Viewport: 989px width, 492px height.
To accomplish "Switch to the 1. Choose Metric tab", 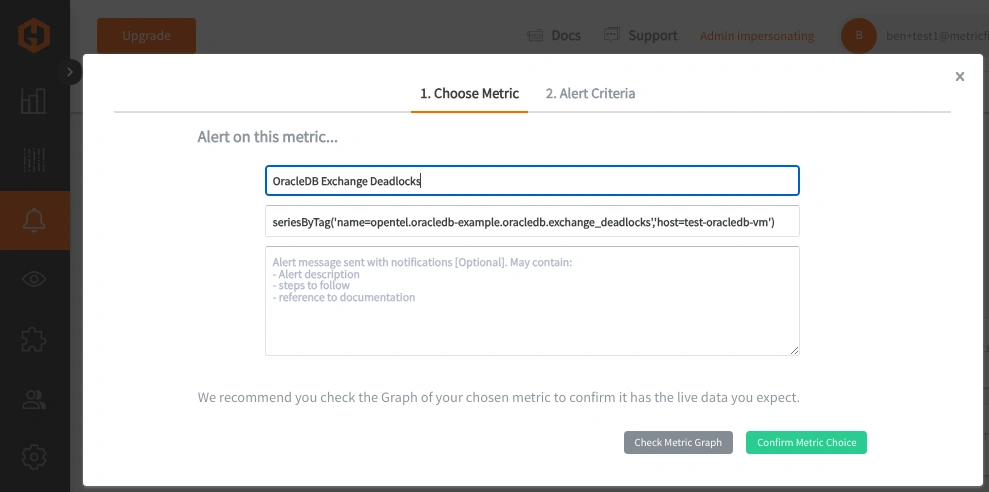I will 469,93.
